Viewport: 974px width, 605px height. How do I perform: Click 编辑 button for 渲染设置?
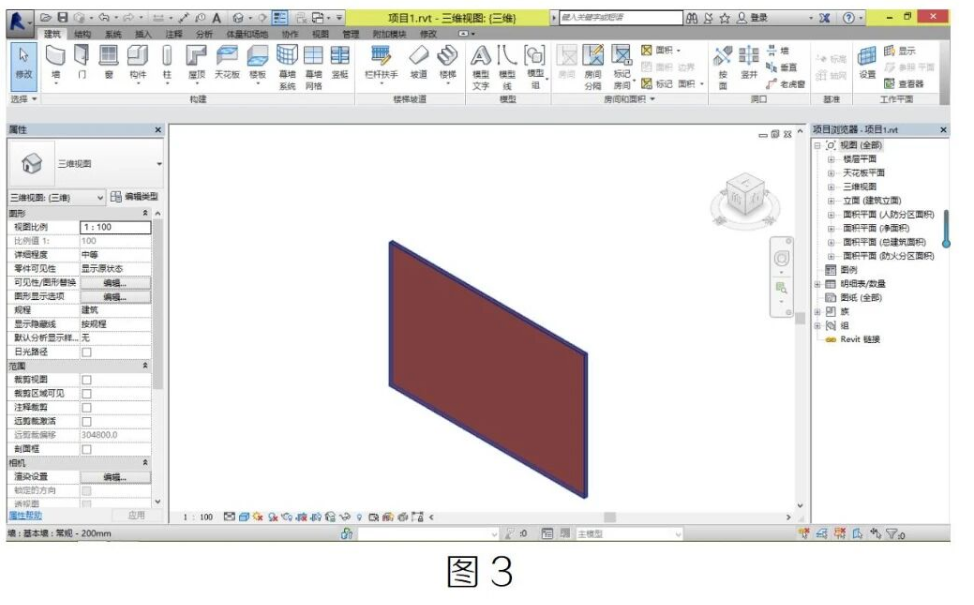(x=115, y=477)
